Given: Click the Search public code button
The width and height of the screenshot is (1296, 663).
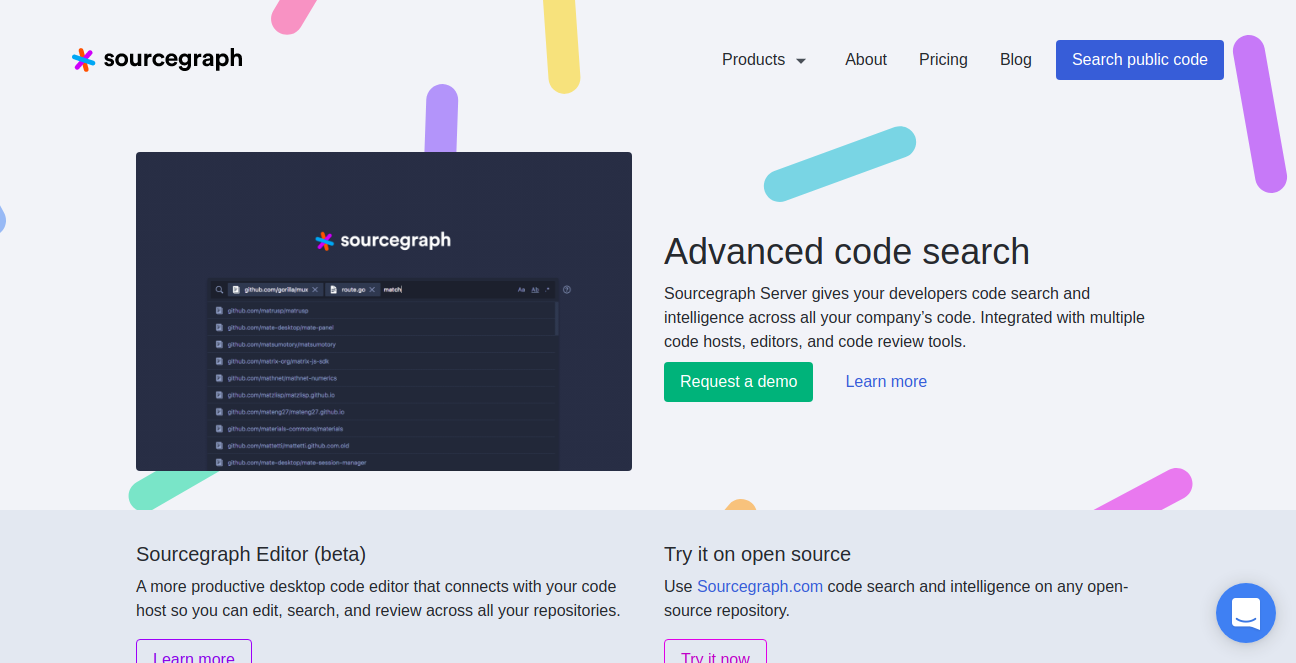Looking at the screenshot, I should (x=1140, y=60).
